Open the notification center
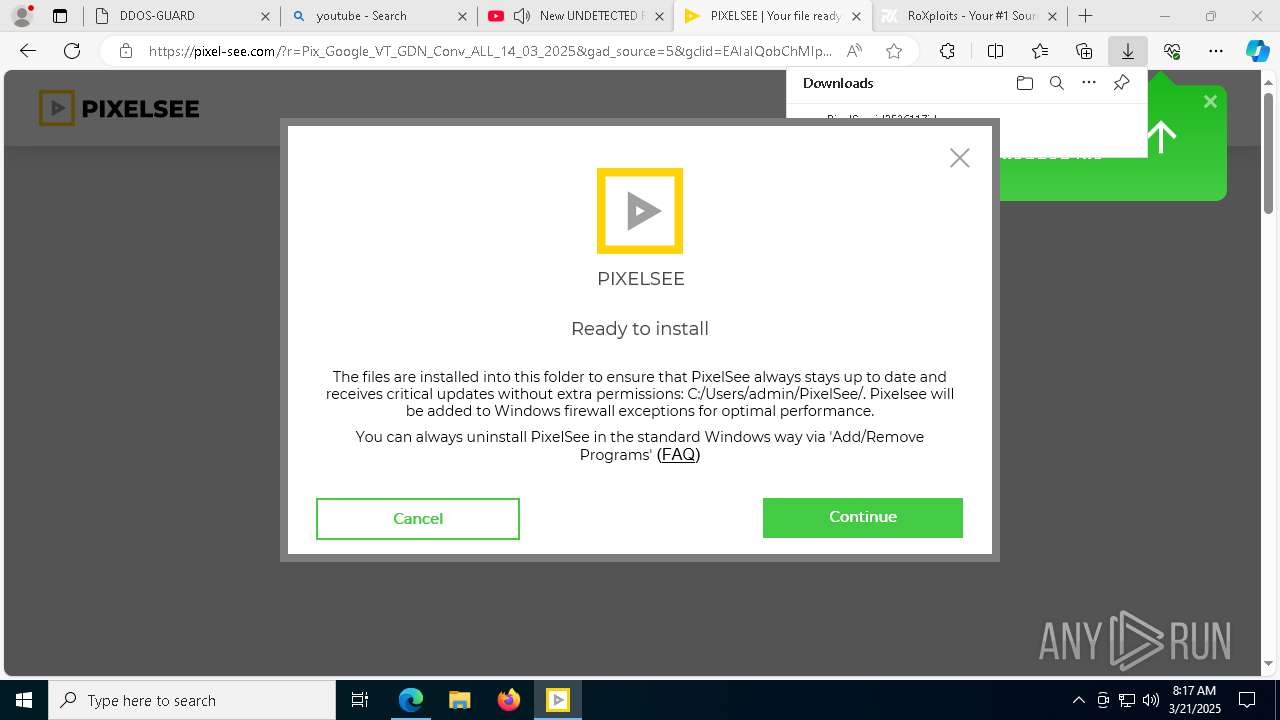 click(x=1248, y=700)
